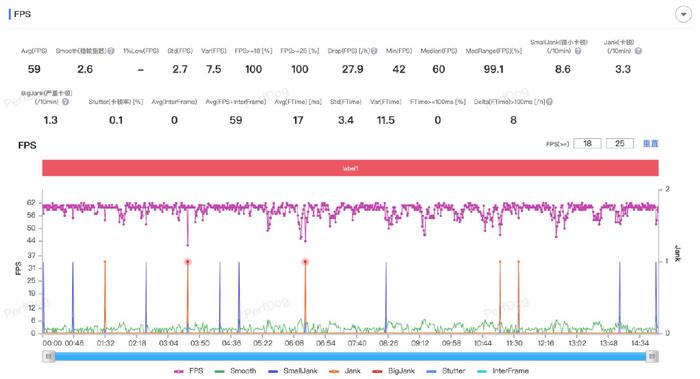Toggle SmallJank series in legend
700x379 pixels.
293,371
